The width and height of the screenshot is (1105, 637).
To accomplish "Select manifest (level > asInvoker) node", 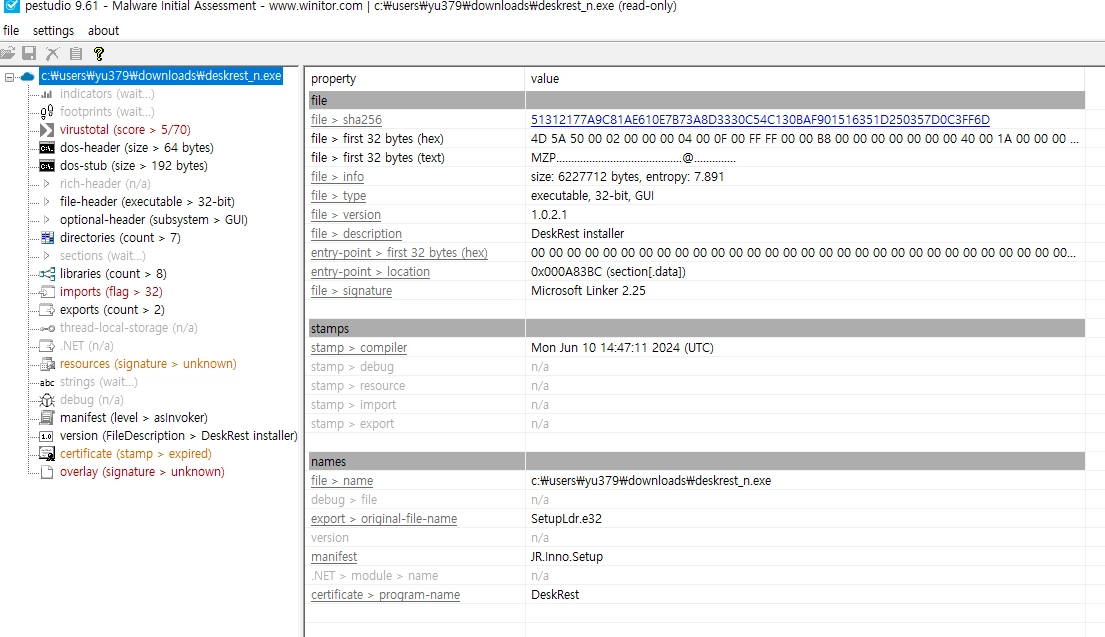I will coord(134,418).
